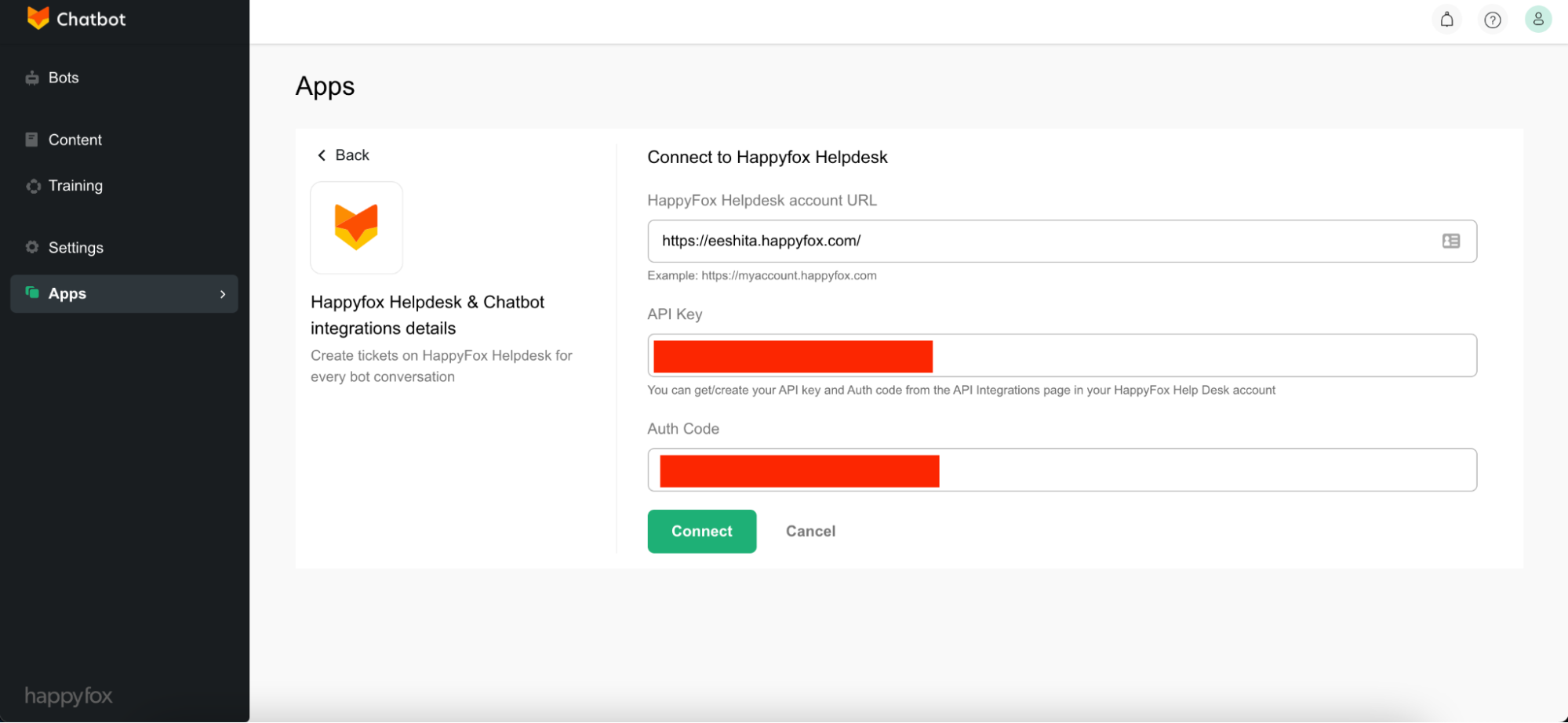1568x723 pixels.
Task: Click the API key help text about API Integrations page
Action: tap(961, 390)
